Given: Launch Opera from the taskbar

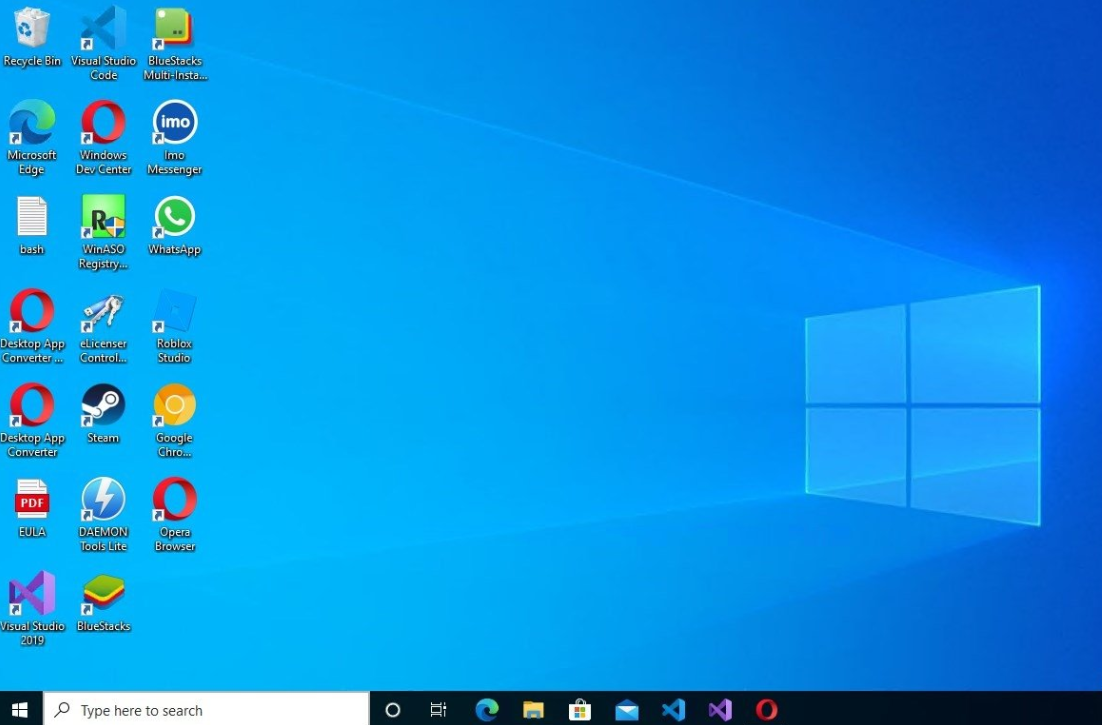Looking at the screenshot, I should (767, 710).
